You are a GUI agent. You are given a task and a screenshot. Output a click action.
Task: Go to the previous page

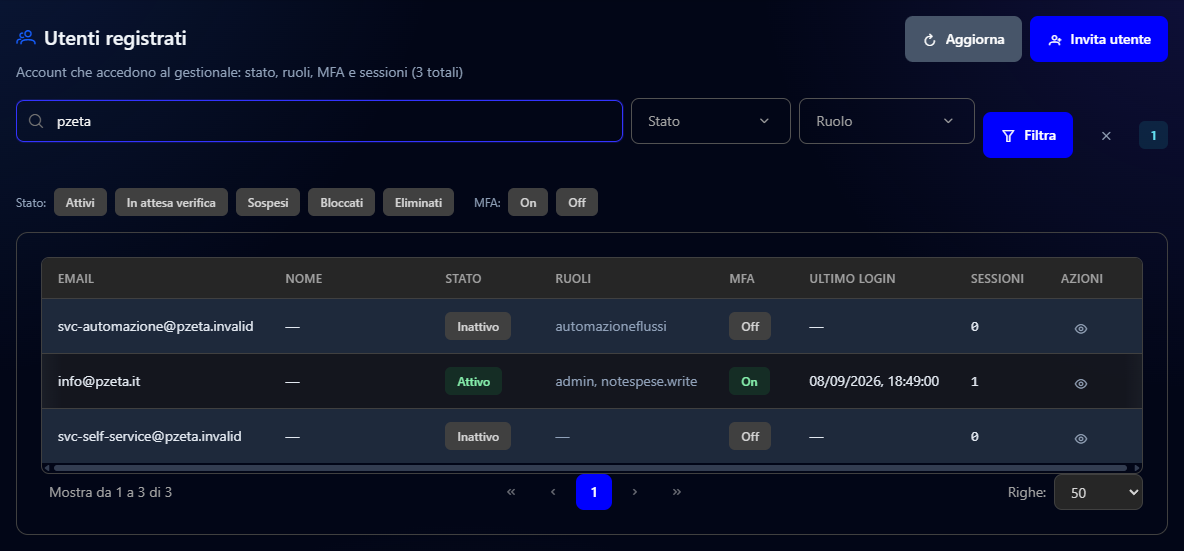pos(553,492)
